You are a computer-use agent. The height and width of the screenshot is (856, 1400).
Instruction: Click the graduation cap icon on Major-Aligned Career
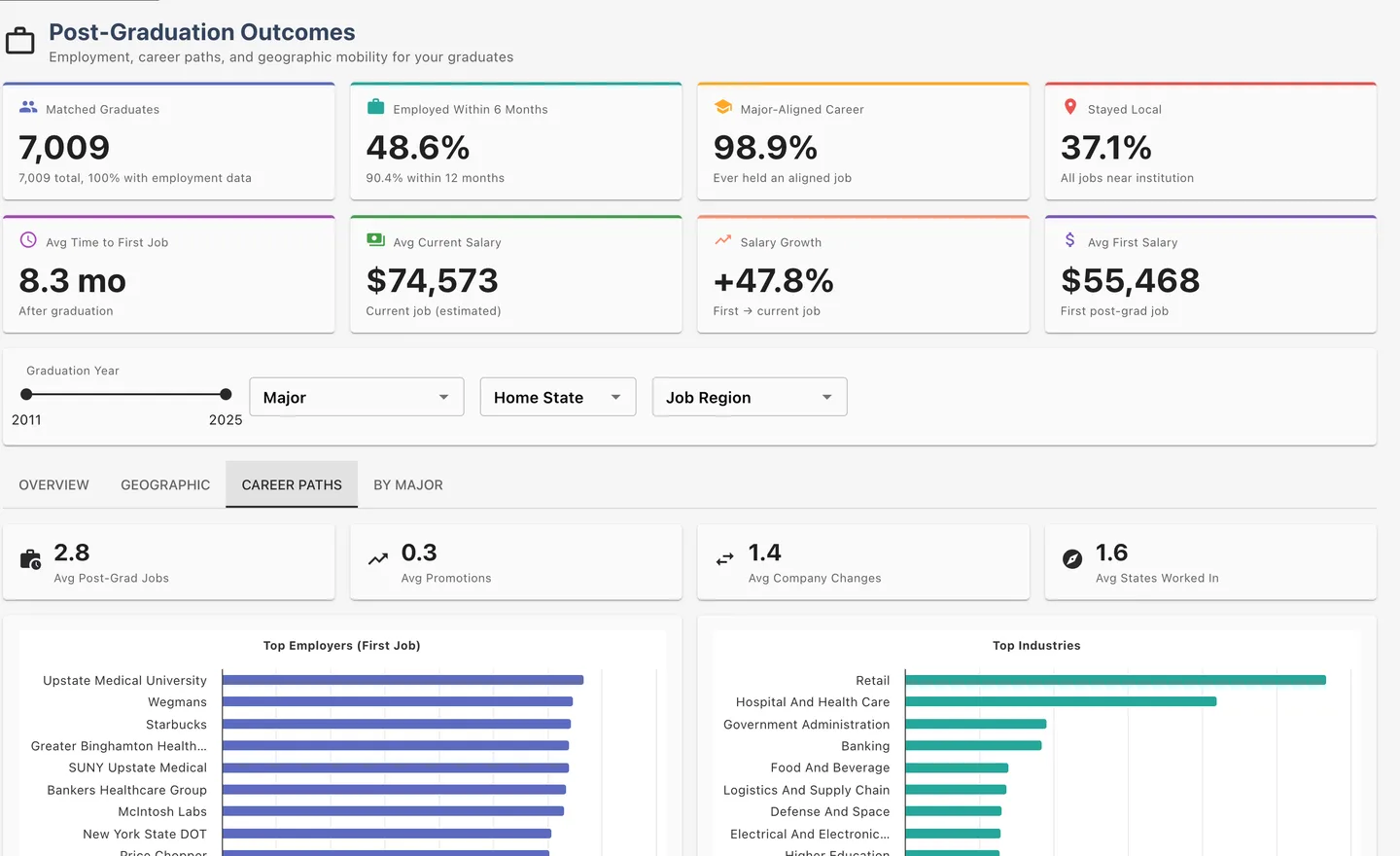click(723, 107)
